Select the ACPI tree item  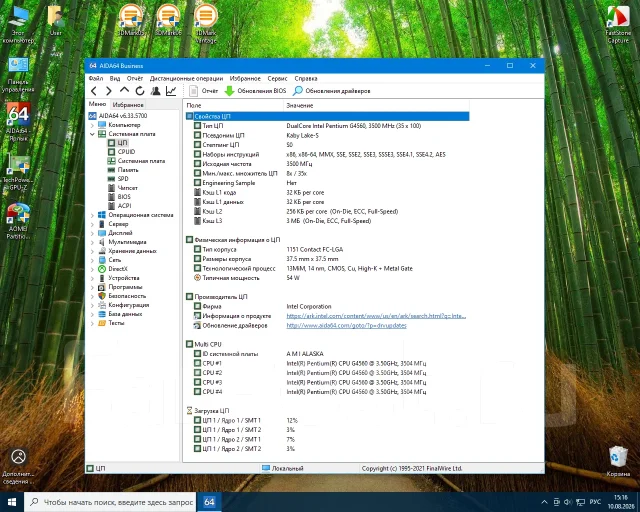(x=119, y=206)
